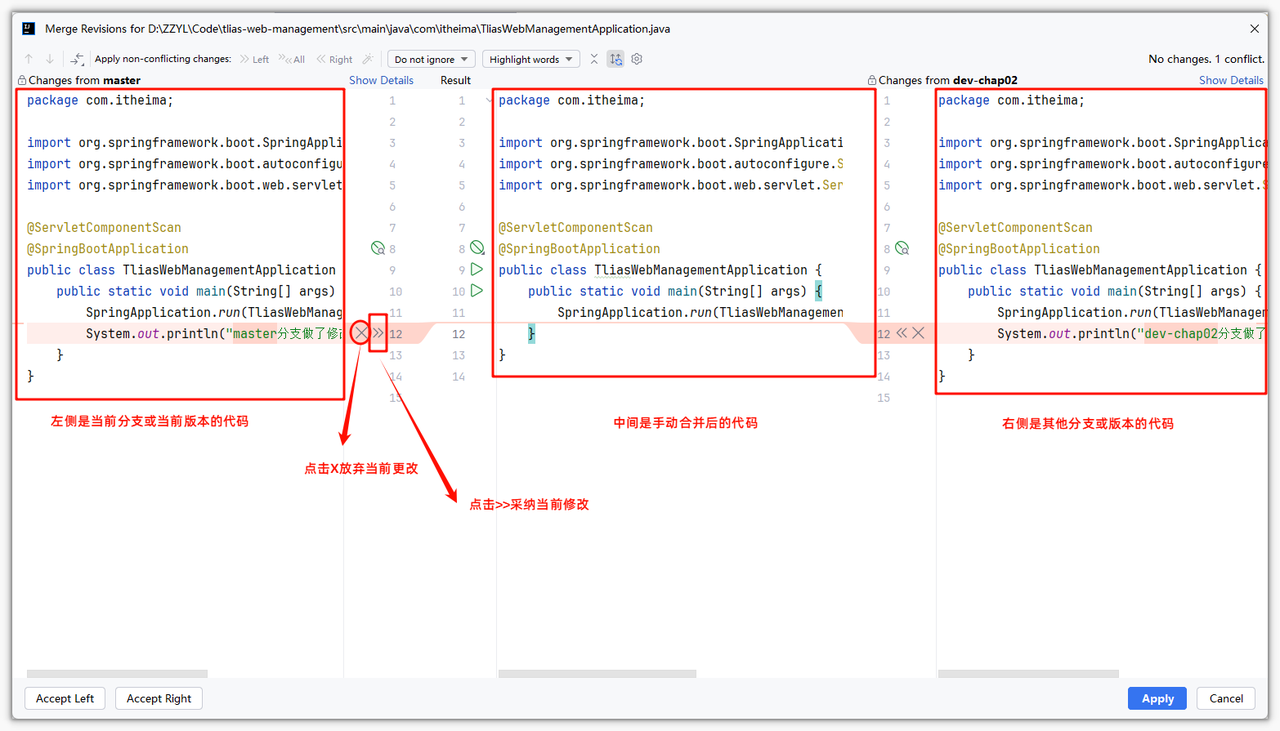1280x731 pixels.
Task: Click the 'Changes from dev-chap02' label
Action: (x=948, y=80)
